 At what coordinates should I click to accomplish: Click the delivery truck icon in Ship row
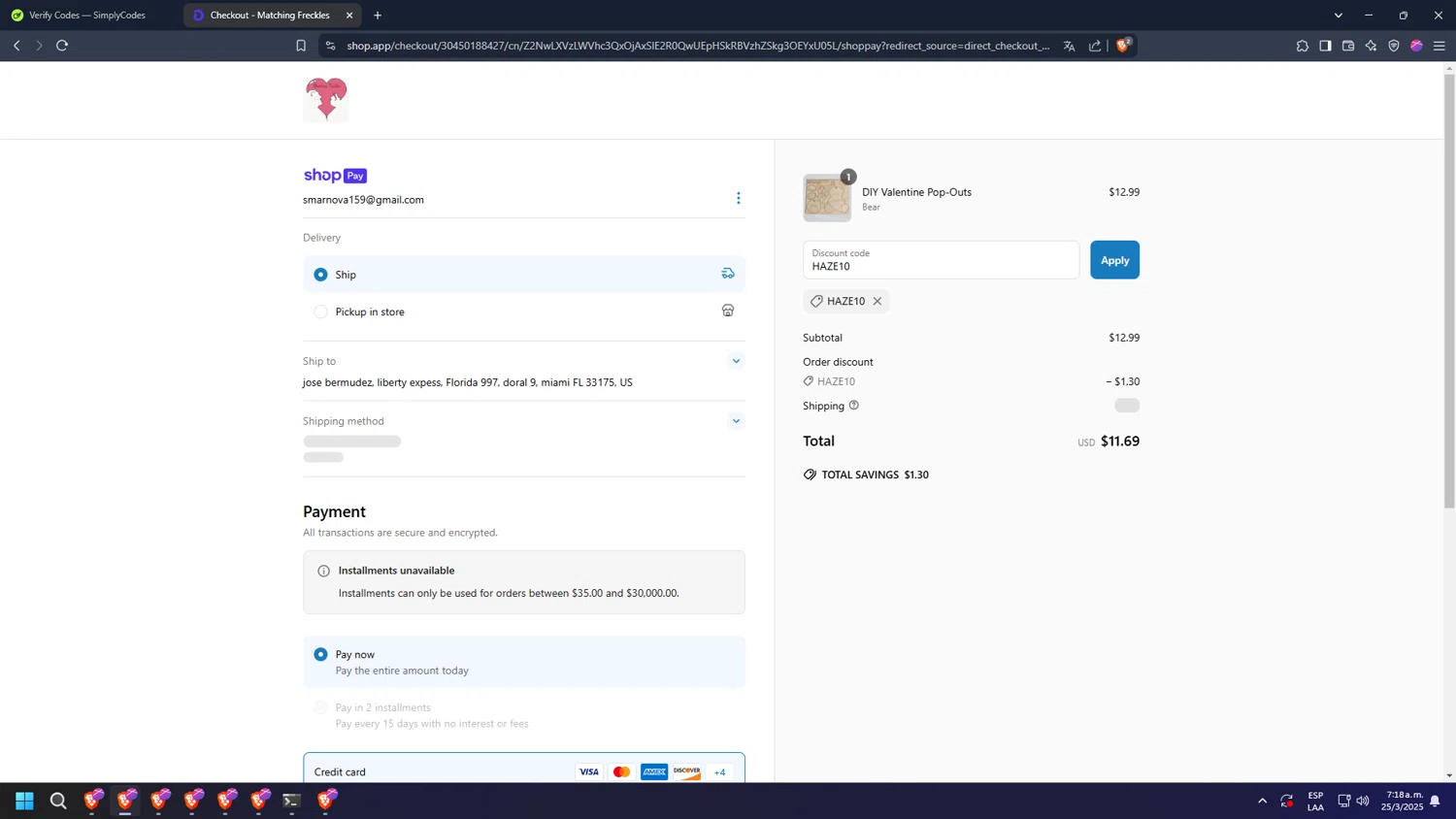pyautogui.click(x=728, y=274)
